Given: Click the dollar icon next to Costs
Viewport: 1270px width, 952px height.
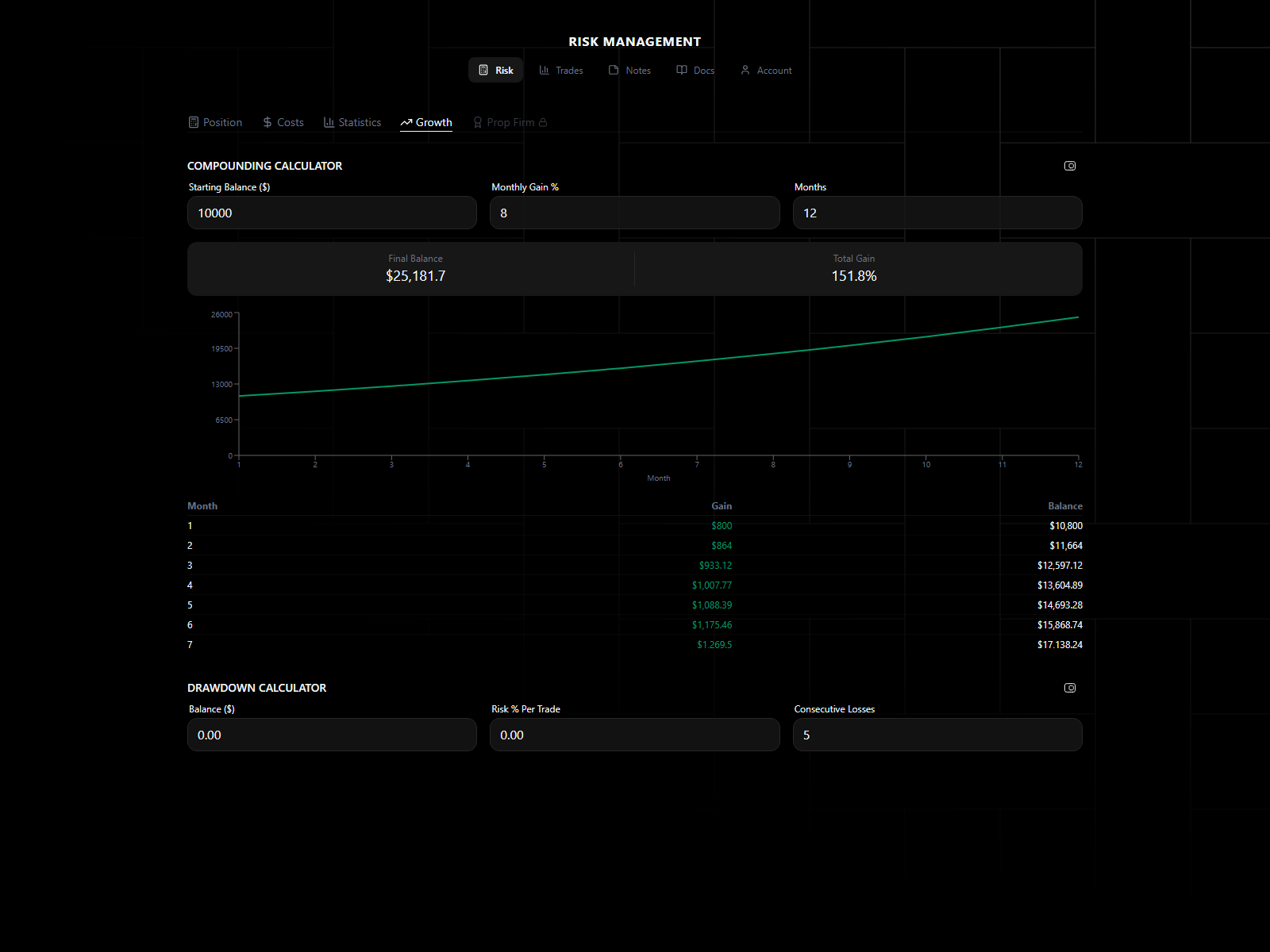Looking at the screenshot, I should click(266, 122).
